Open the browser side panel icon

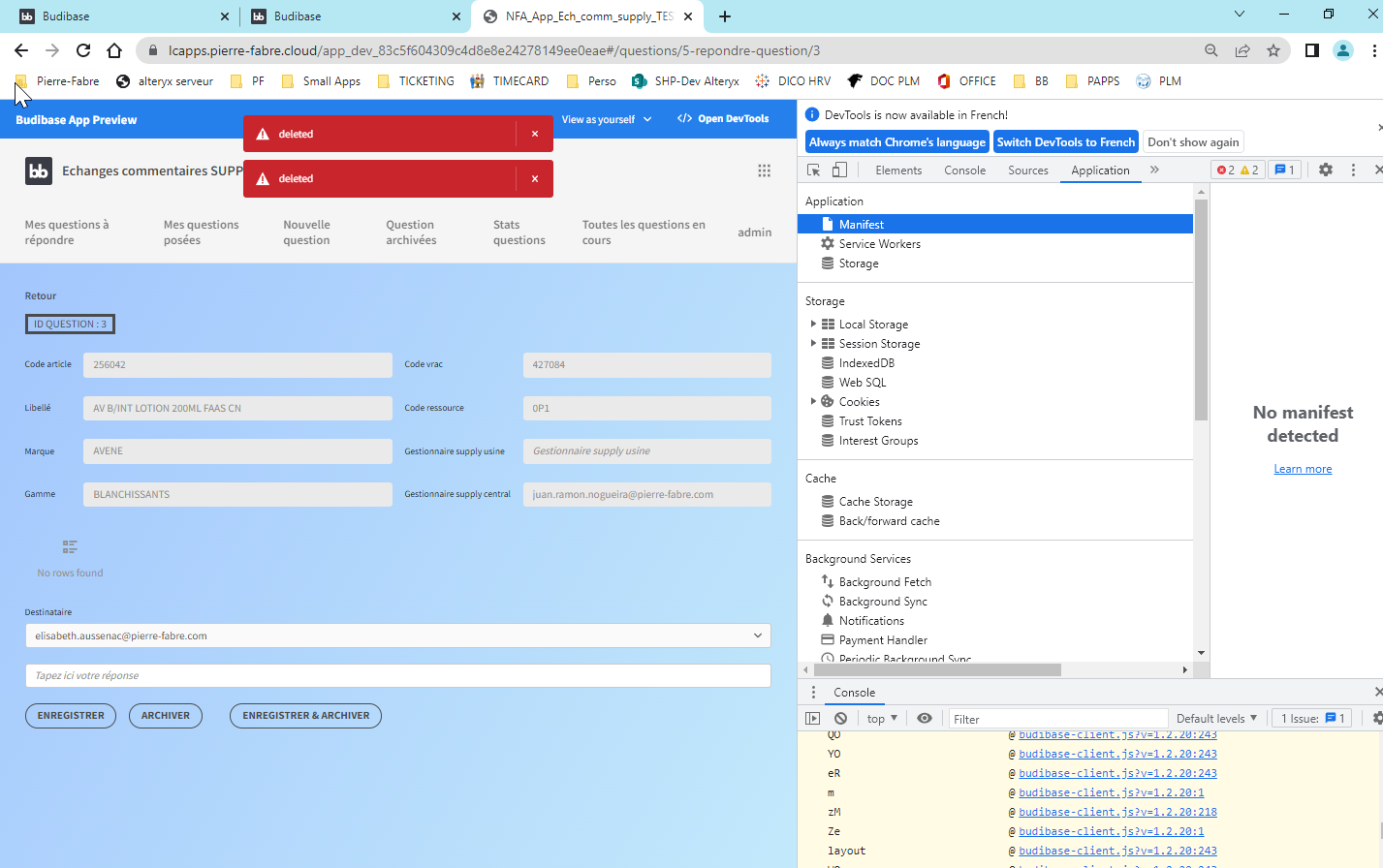[x=1312, y=50]
